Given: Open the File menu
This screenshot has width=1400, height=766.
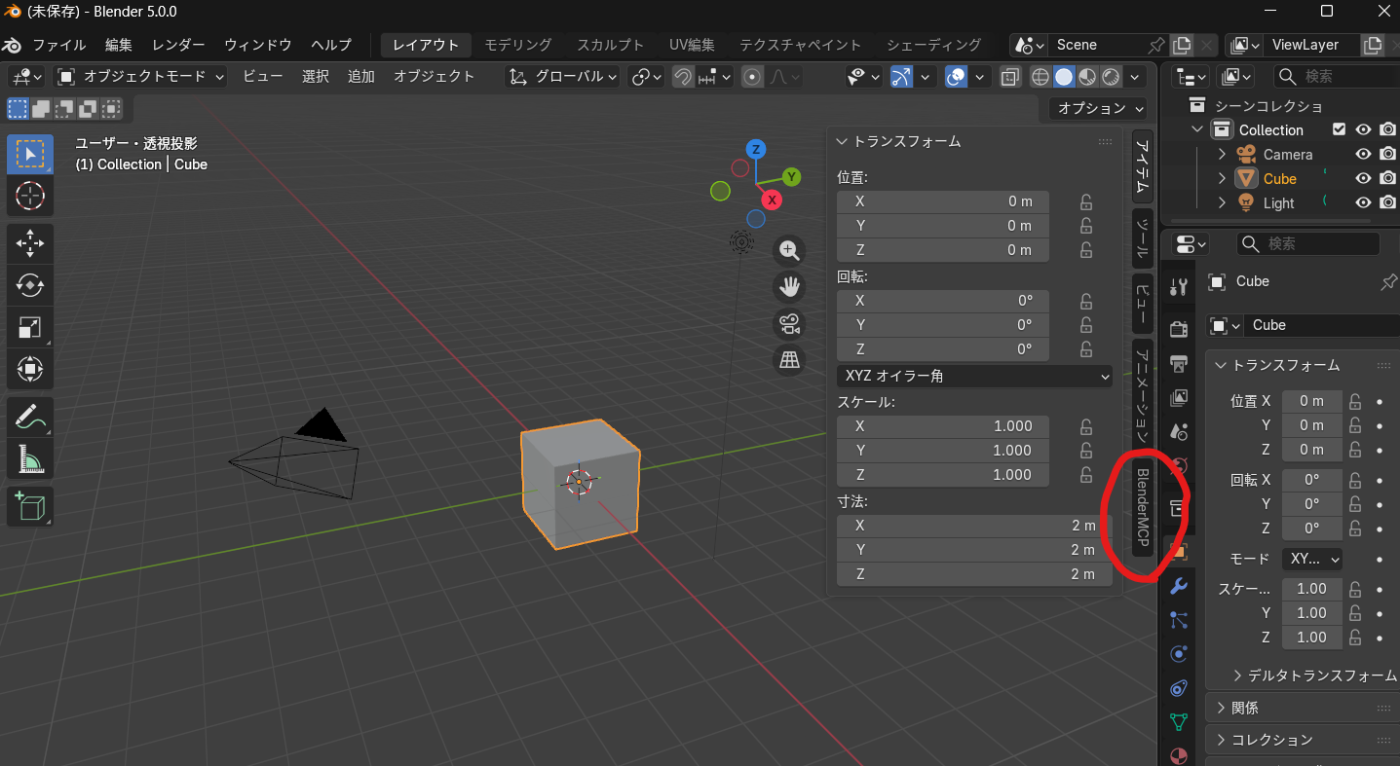Looking at the screenshot, I should pyautogui.click(x=59, y=45).
